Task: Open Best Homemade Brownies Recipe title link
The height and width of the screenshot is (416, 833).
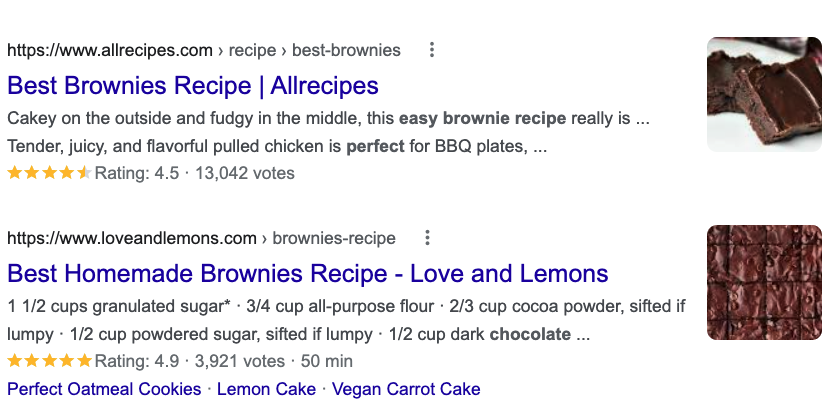Action: tap(308, 274)
